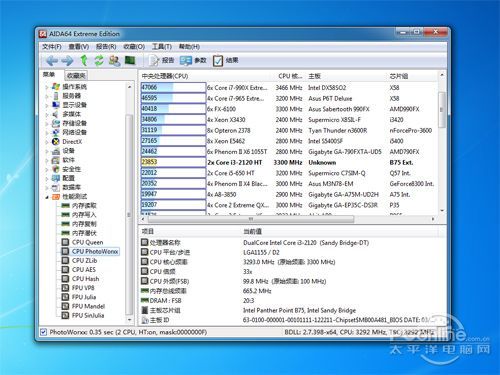This screenshot has height=375, width=500.
Task: Click the 31119 score bar
Action: tap(173, 130)
